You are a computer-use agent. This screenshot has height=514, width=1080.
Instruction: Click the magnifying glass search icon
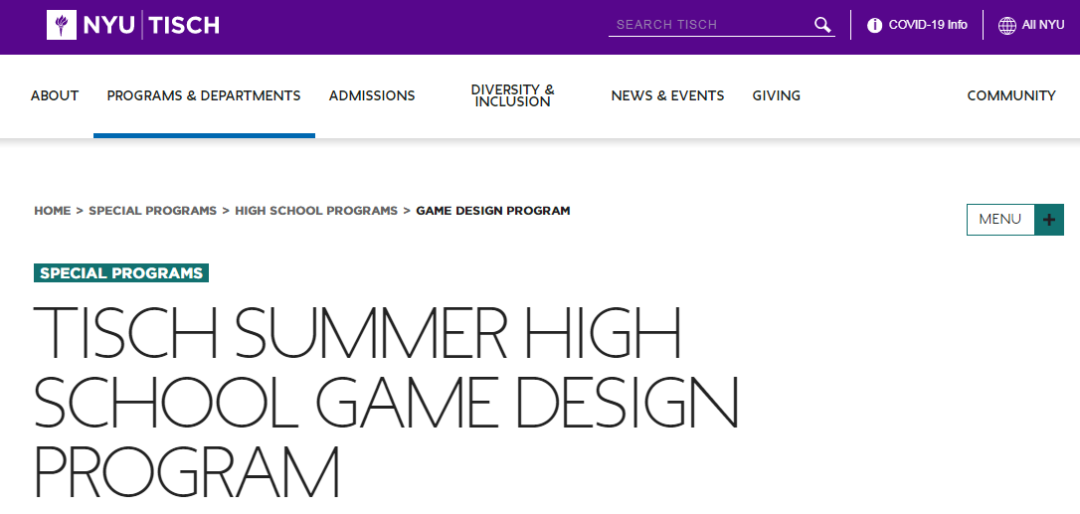(822, 25)
